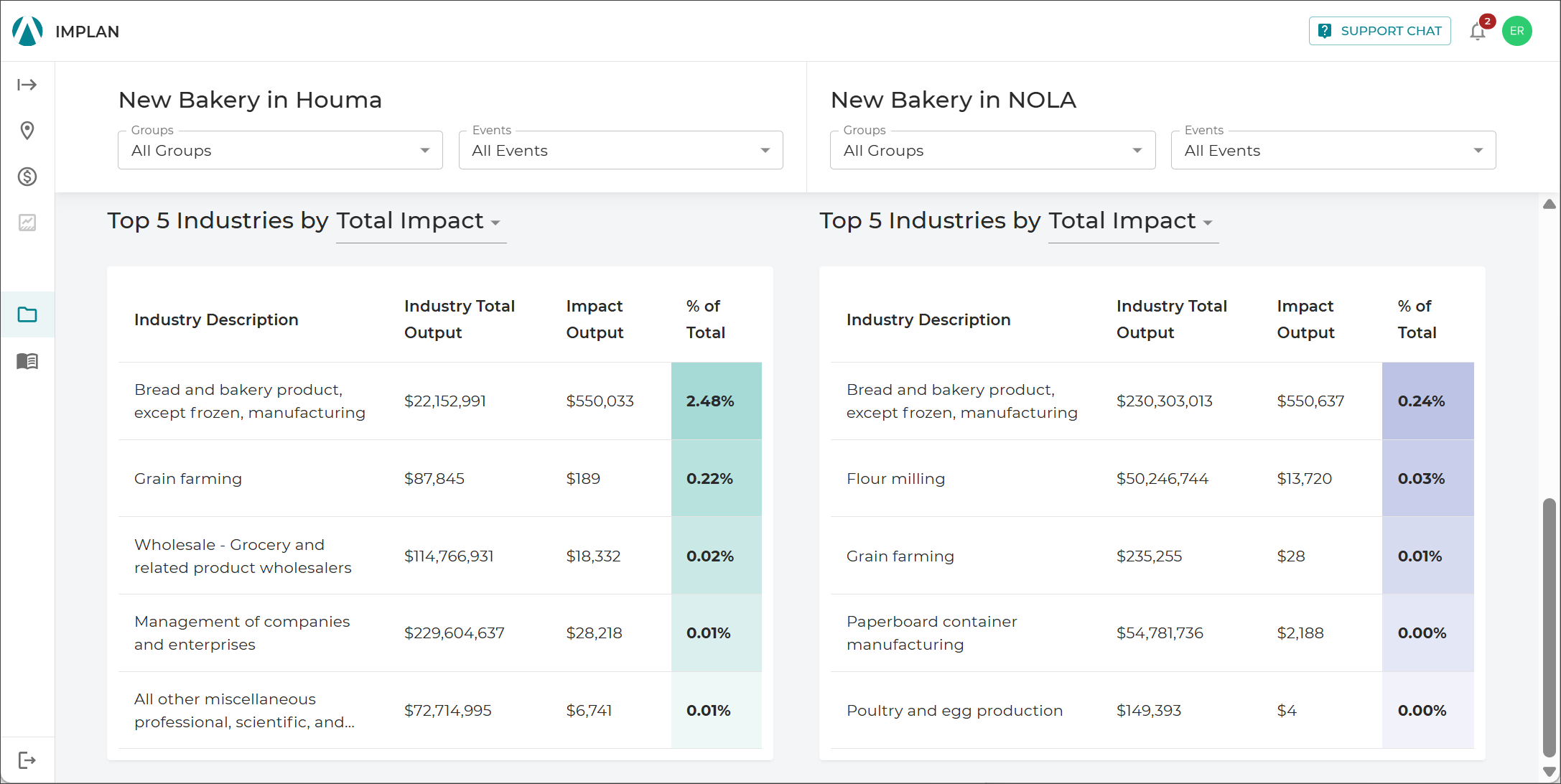1561x784 pixels.
Task: Open the Regions map pin icon
Action: click(27, 131)
